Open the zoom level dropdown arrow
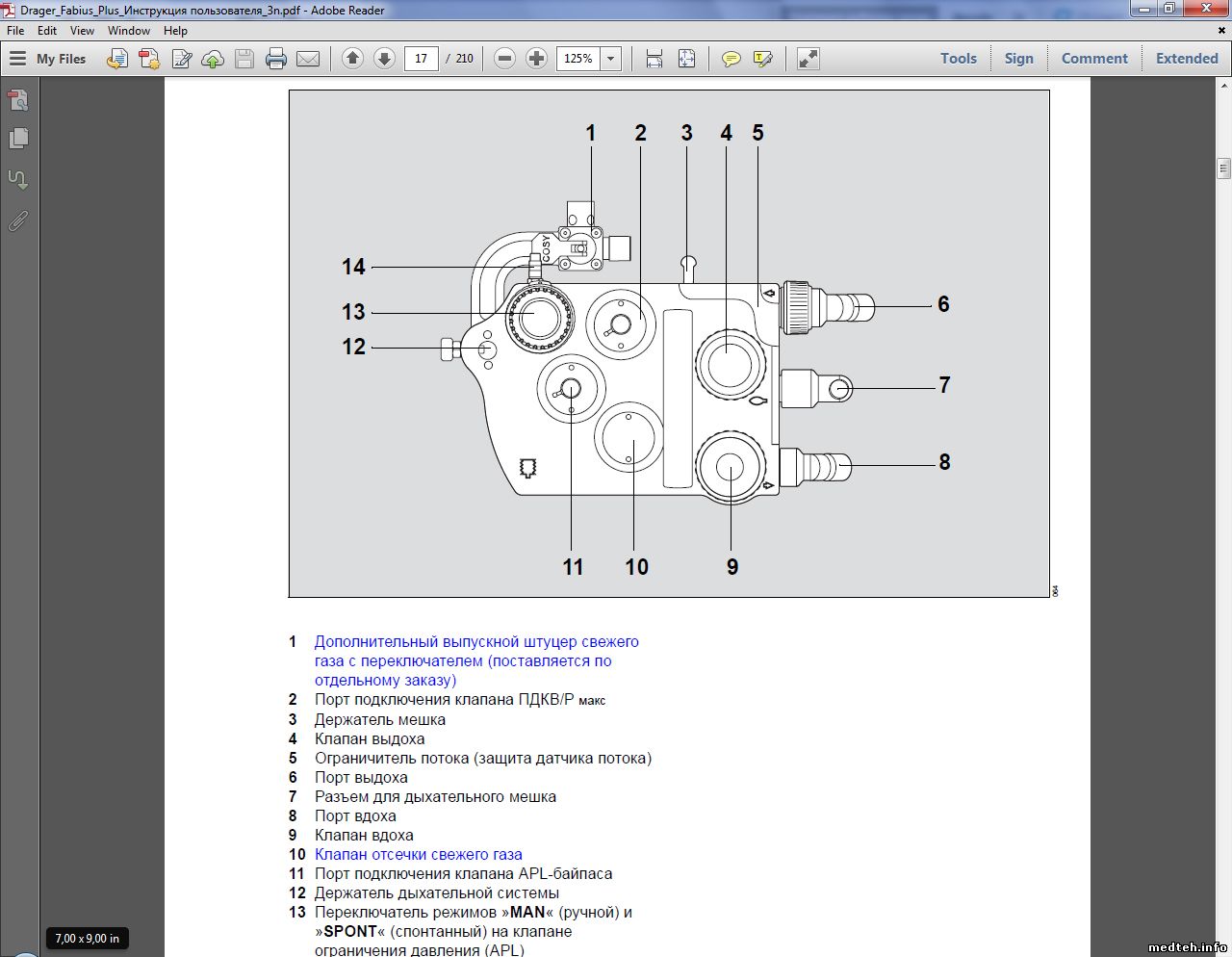The width and height of the screenshot is (1232, 957). (x=610, y=59)
